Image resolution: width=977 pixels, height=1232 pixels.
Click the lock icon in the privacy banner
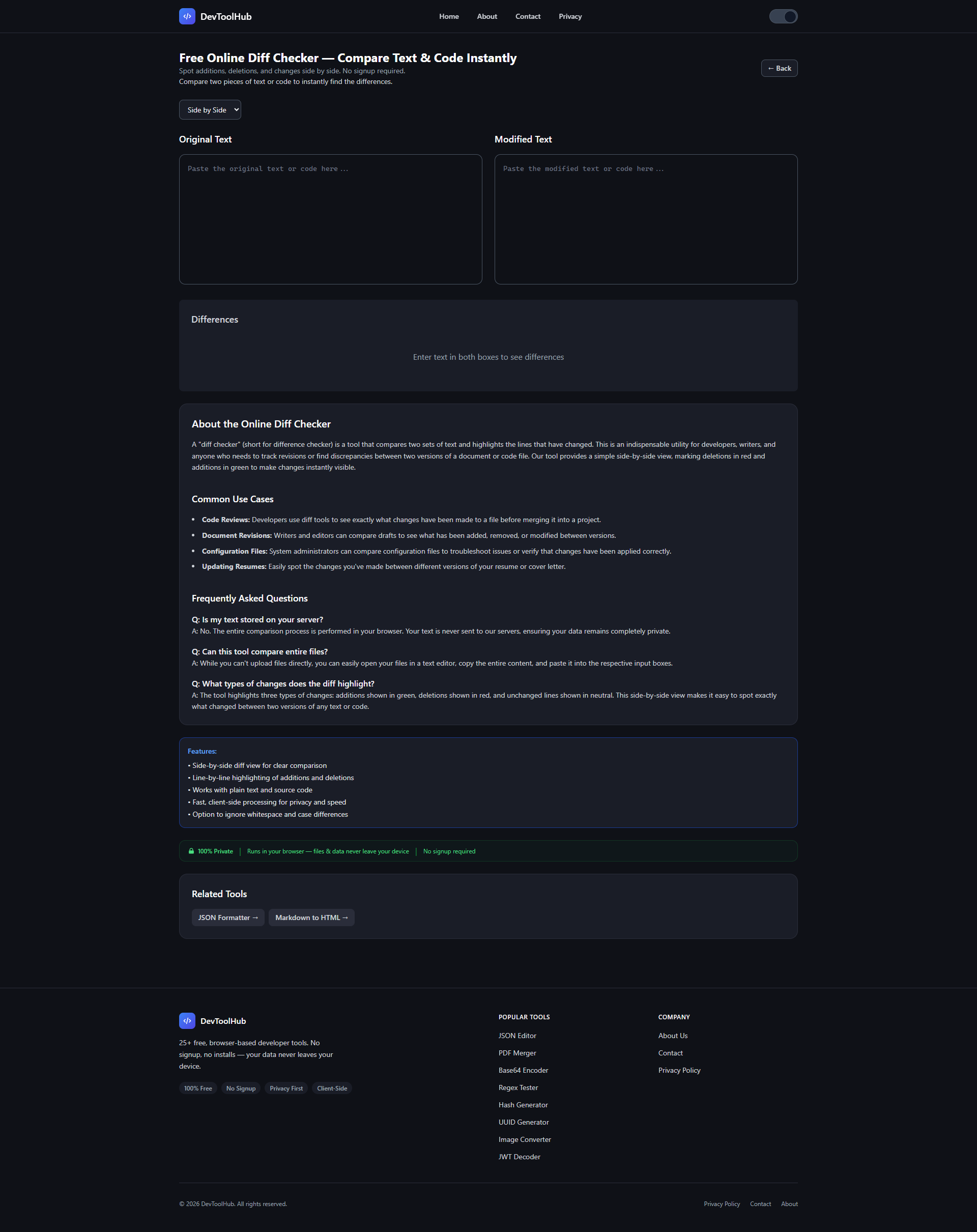click(191, 851)
